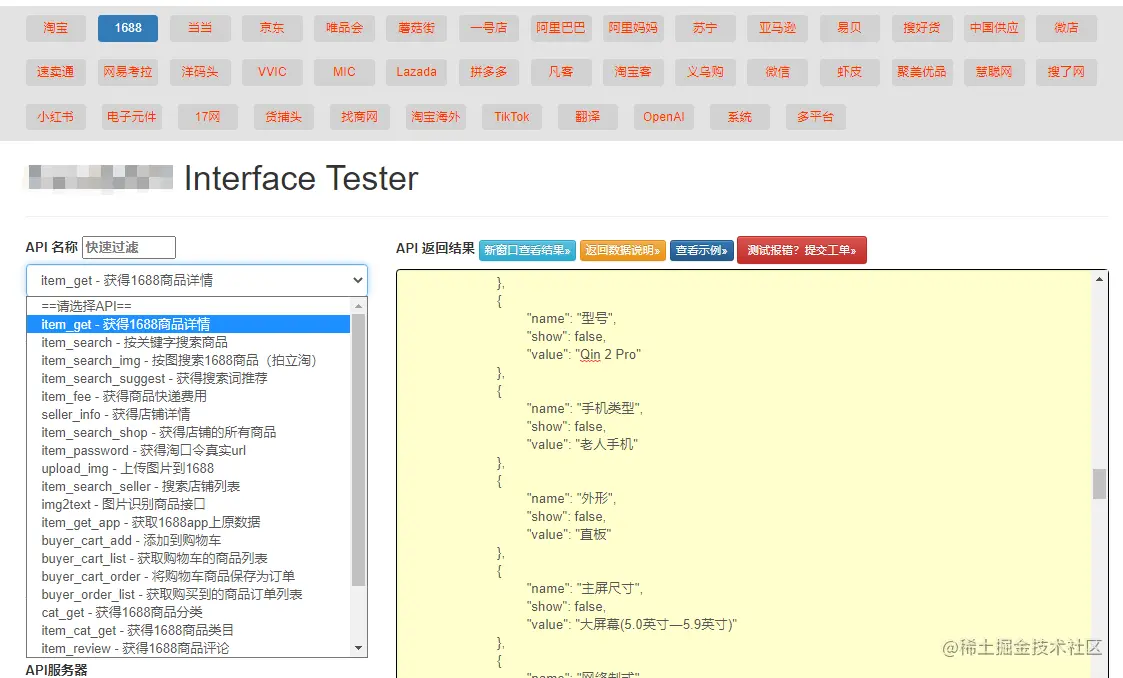
Task: Open the 中国供应 tab
Action: [x=994, y=28]
